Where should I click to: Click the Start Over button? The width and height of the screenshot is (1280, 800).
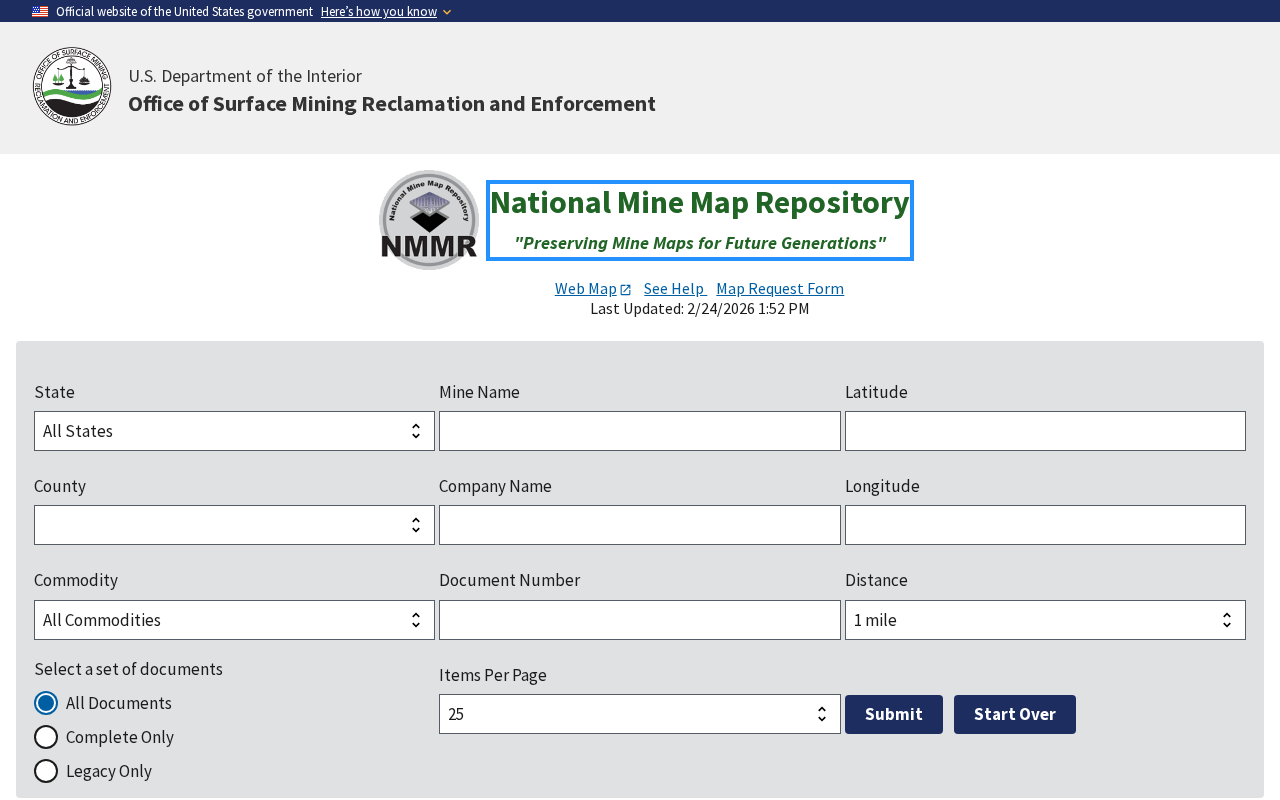point(1014,714)
